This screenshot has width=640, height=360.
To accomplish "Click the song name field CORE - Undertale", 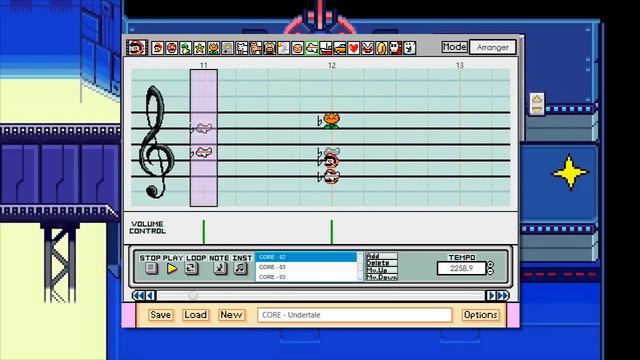I will point(355,315).
